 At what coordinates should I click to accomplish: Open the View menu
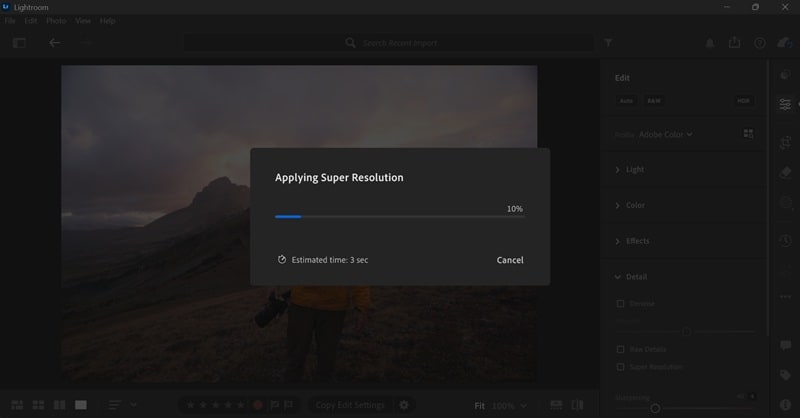(83, 21)
